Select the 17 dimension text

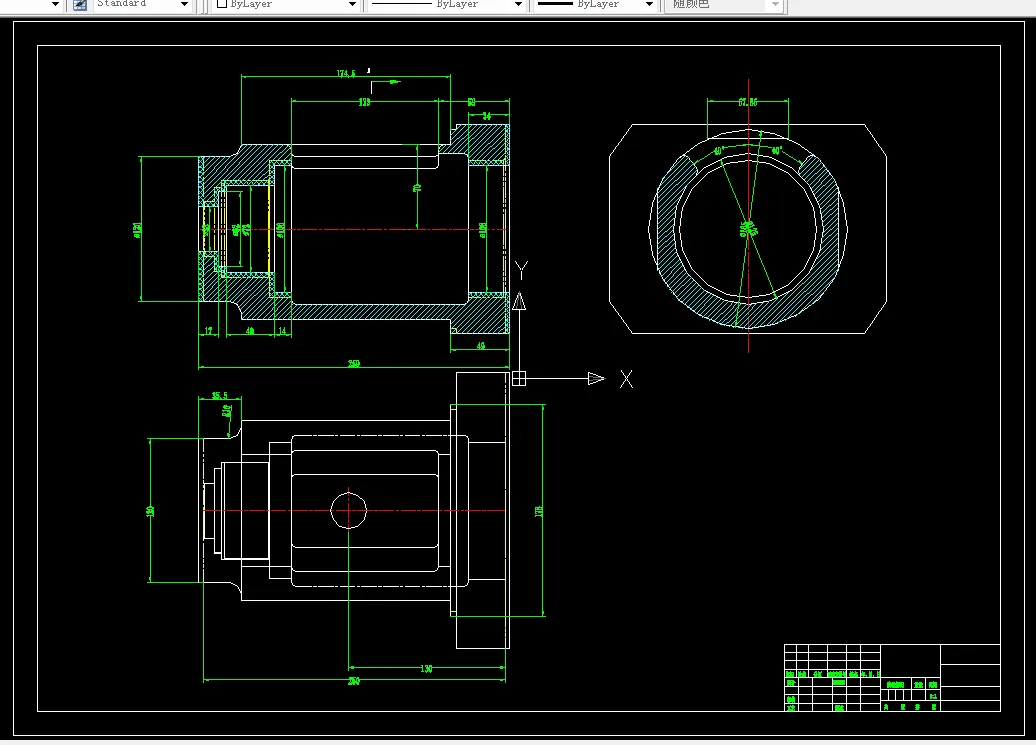click(x=209, y=330)
